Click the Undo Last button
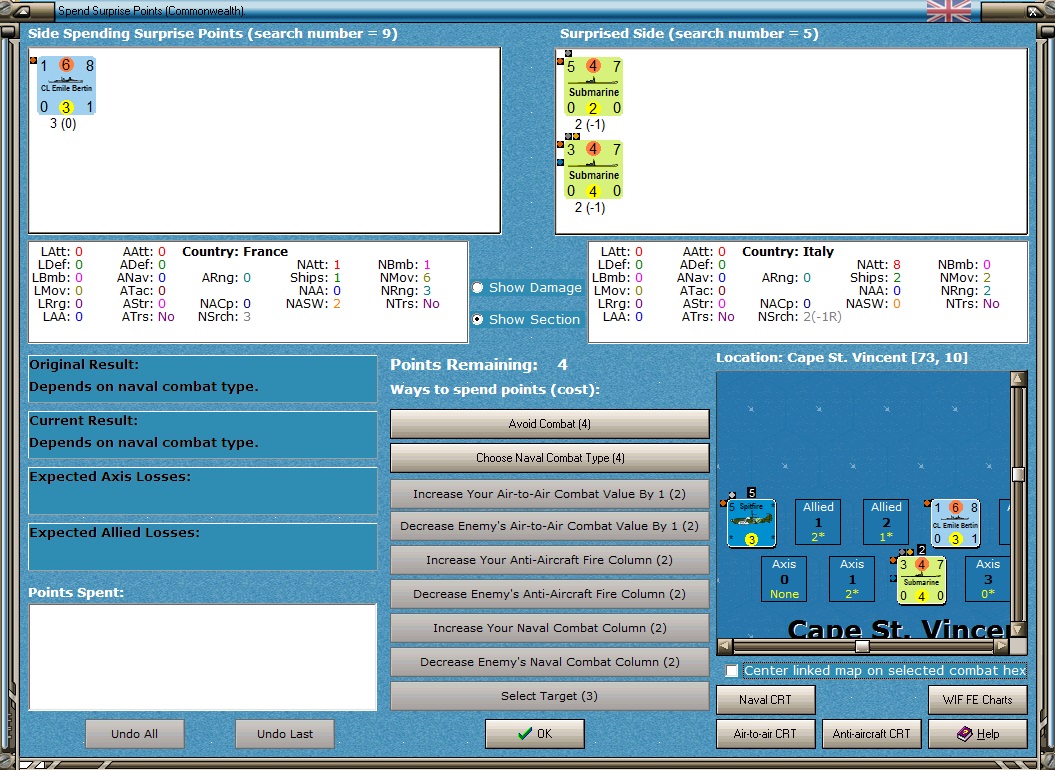The height and width of the screenshot is (770, 1055). [x=285, y=734]
